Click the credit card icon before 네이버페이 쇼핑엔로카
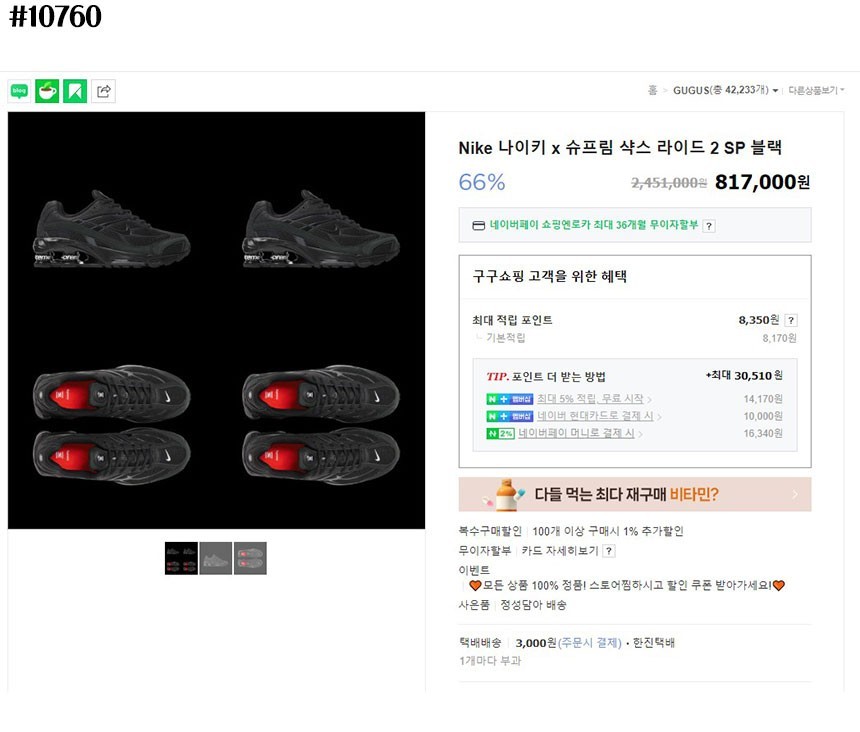The image size is (860, 732). pyautogui.click(x=479, y=226)
